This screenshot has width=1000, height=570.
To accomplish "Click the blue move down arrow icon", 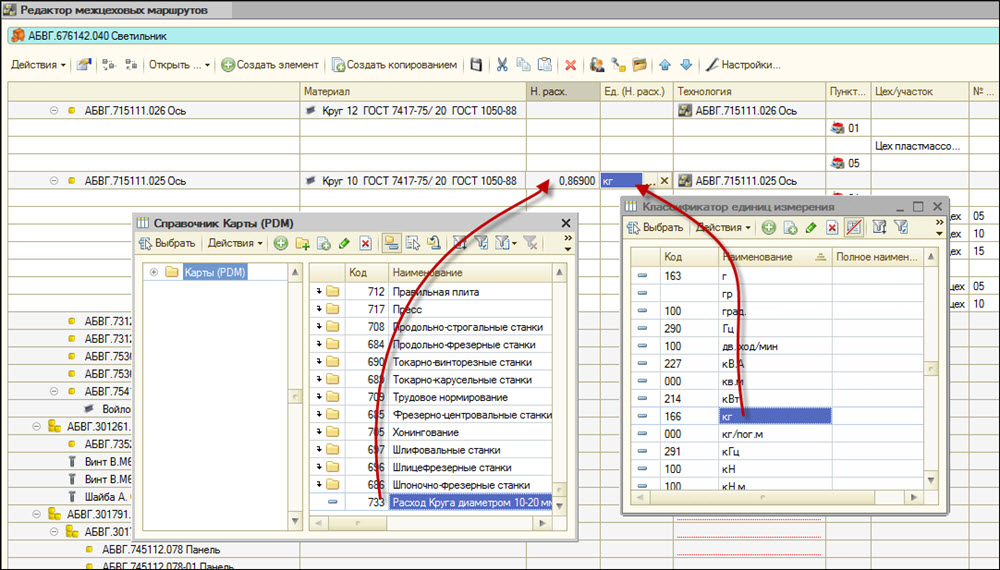I will (x=685, y=65).
